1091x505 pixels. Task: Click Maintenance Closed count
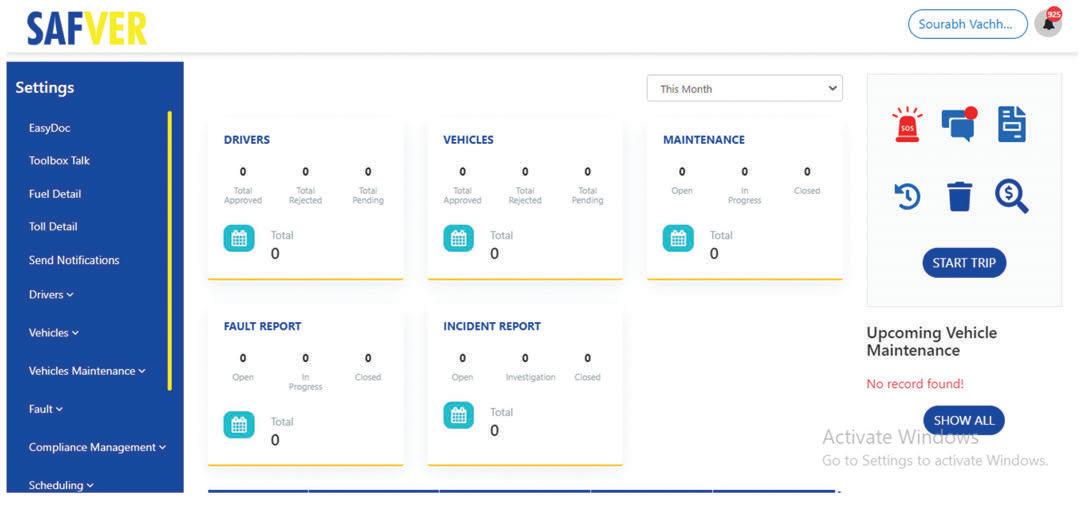[807, 172]
